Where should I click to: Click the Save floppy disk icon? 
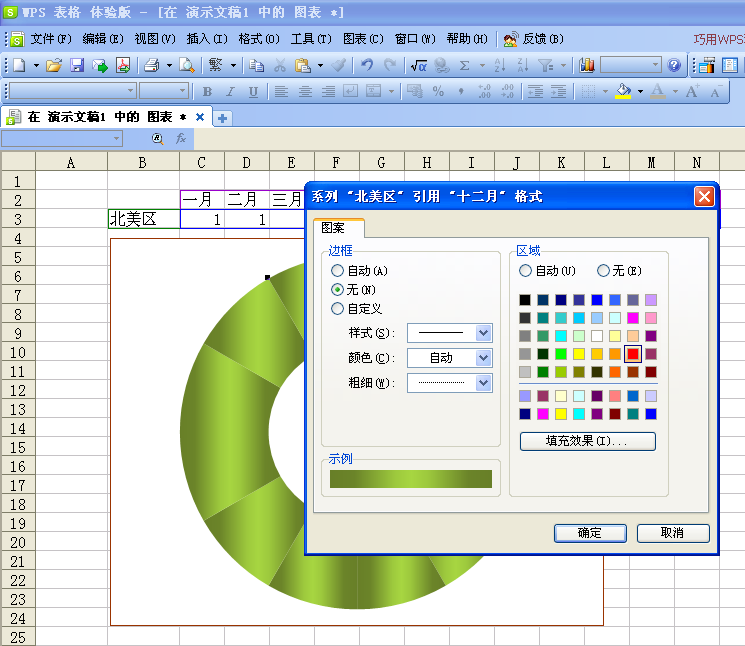(x=77, y=65)
